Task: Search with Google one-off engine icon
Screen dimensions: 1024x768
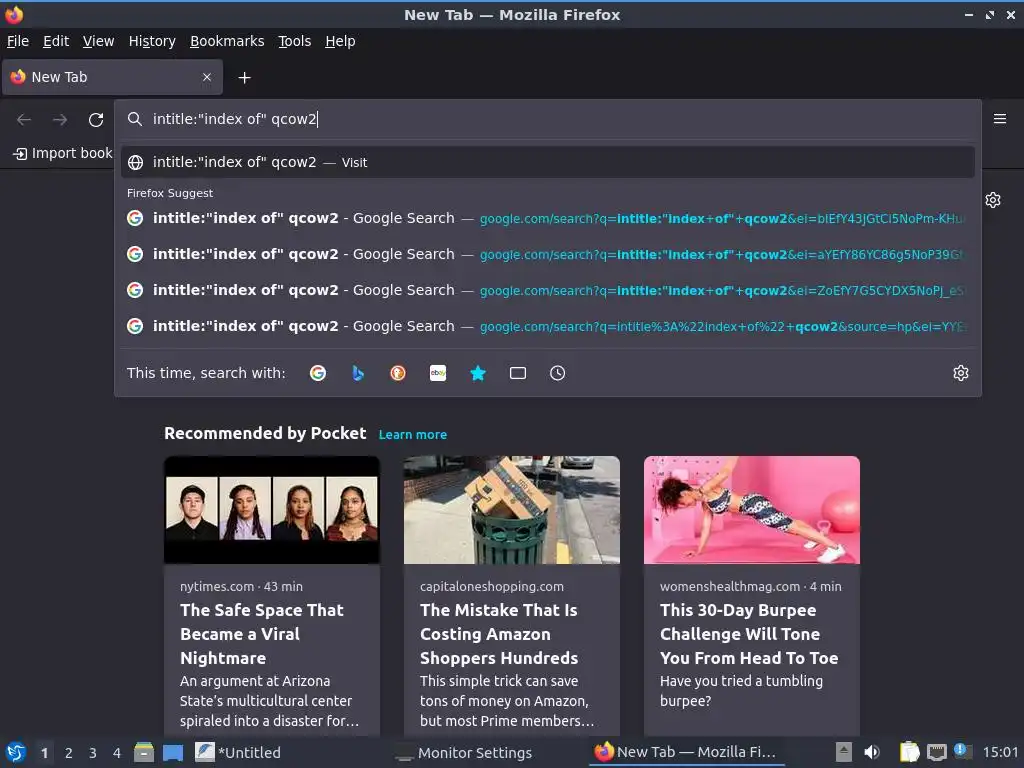Action: (x=318, y=373)
